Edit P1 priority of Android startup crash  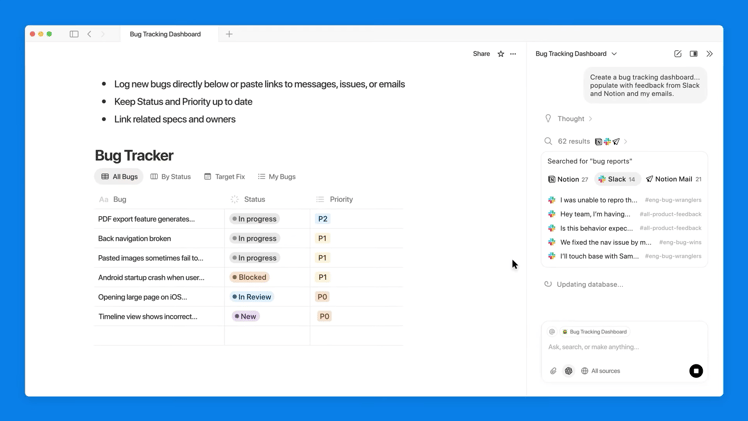click(x=322, y=277)
